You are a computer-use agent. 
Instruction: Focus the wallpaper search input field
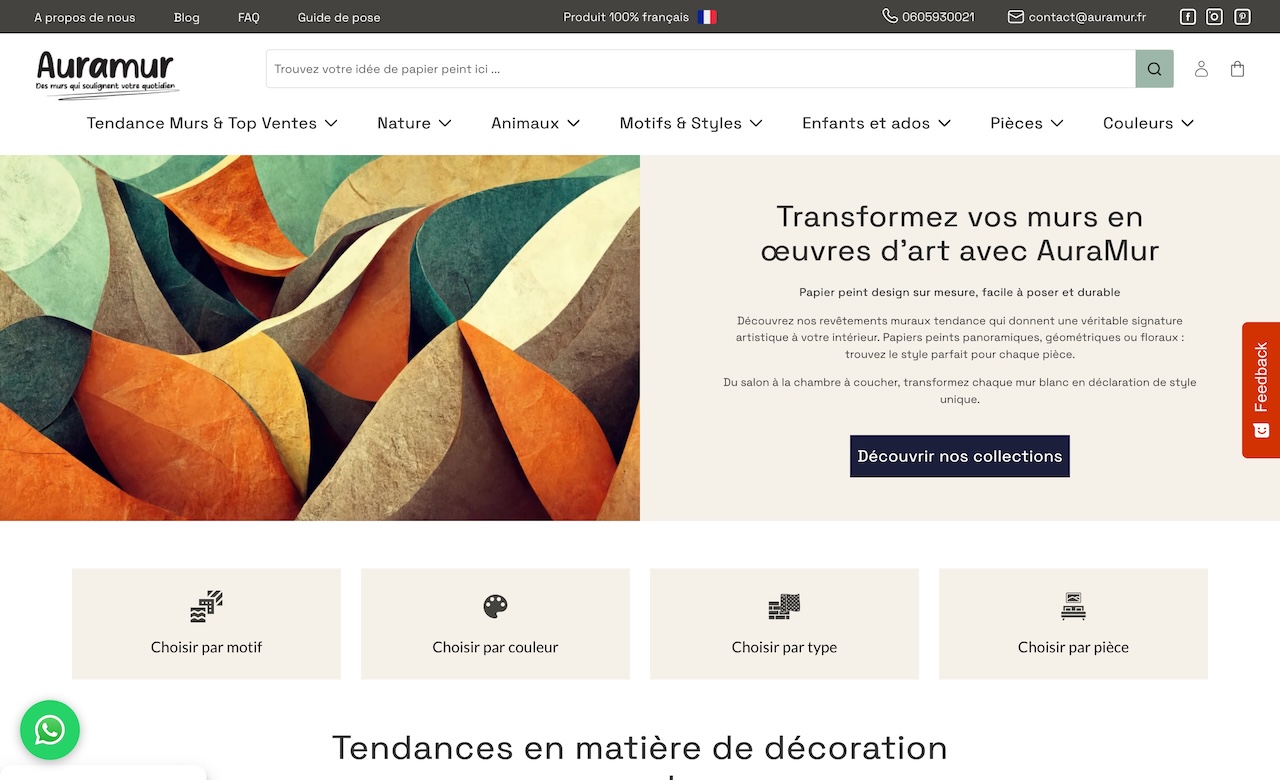[x=700, y=69]
